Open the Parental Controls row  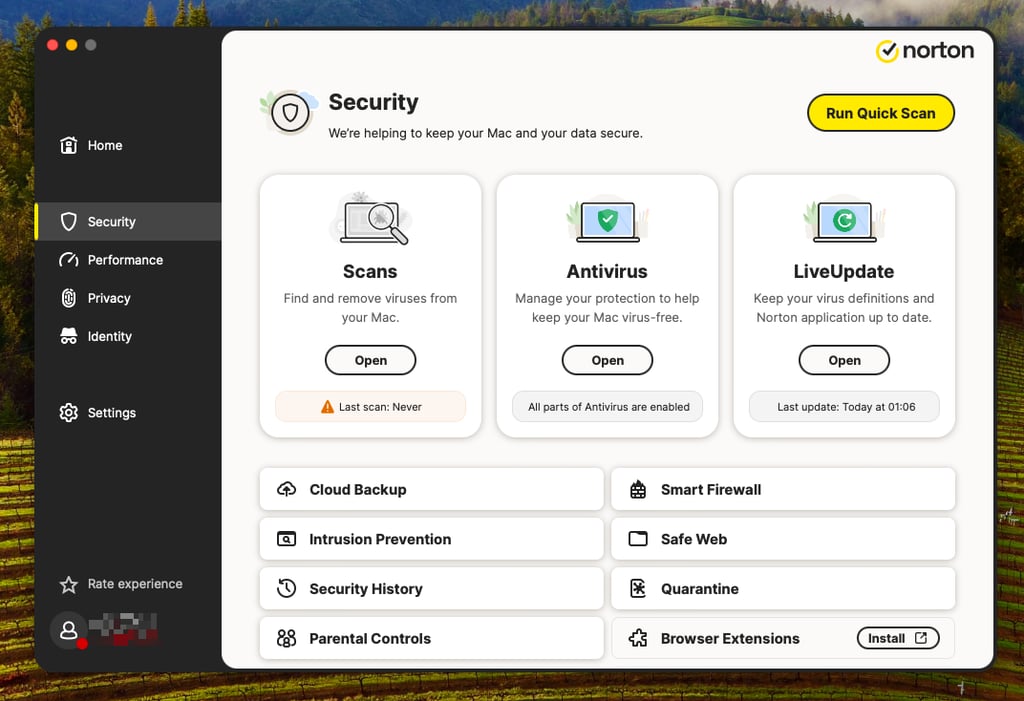(432, 638)
